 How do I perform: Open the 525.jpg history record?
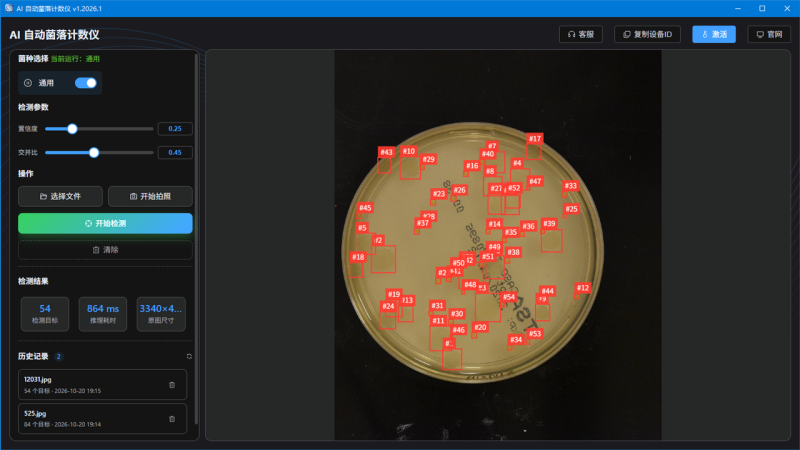(102, 419)
